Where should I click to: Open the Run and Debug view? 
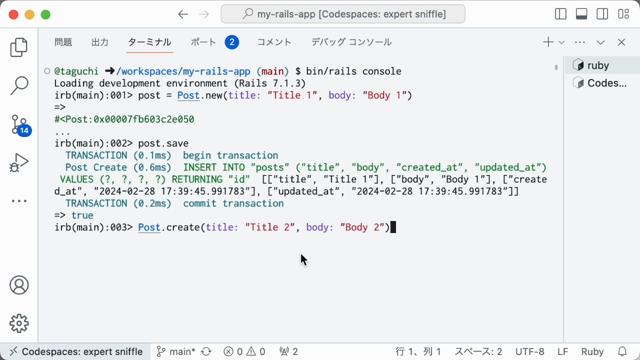coord(19,162)
